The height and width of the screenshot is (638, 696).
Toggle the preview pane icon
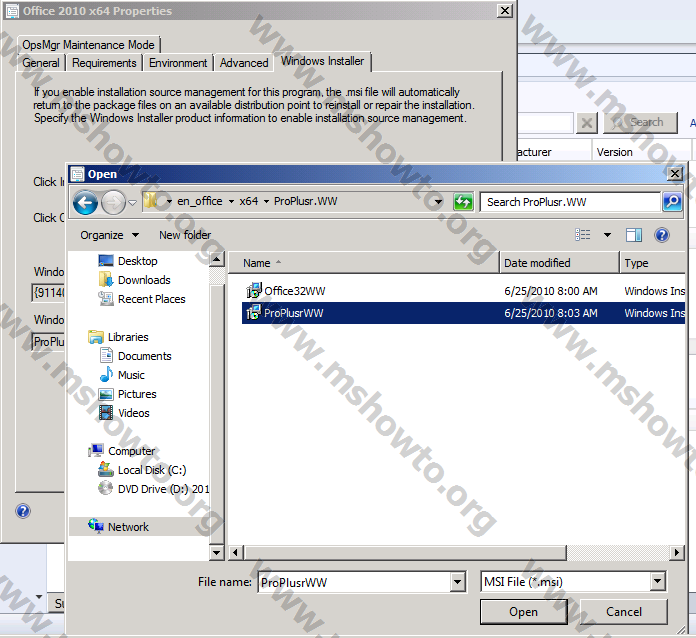[634, 235]
